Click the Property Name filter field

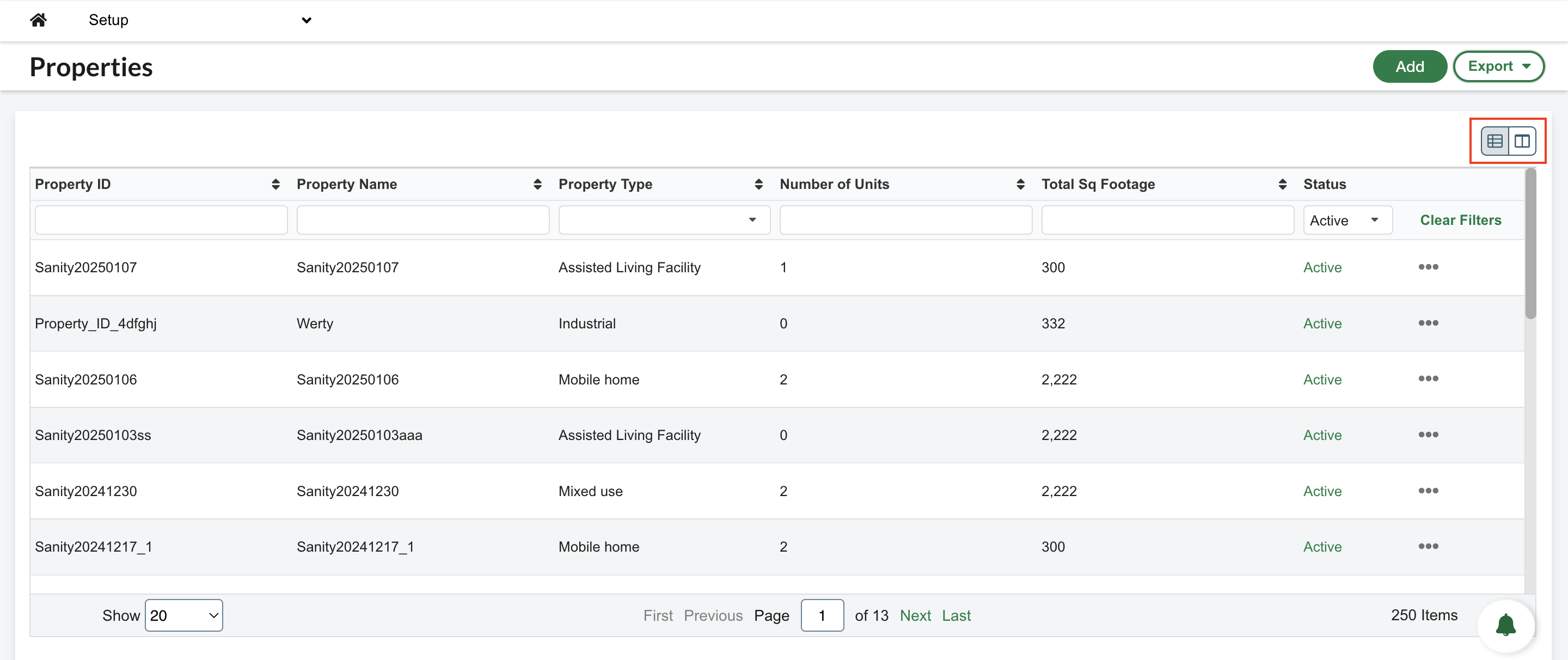click(x=422, y=220)
